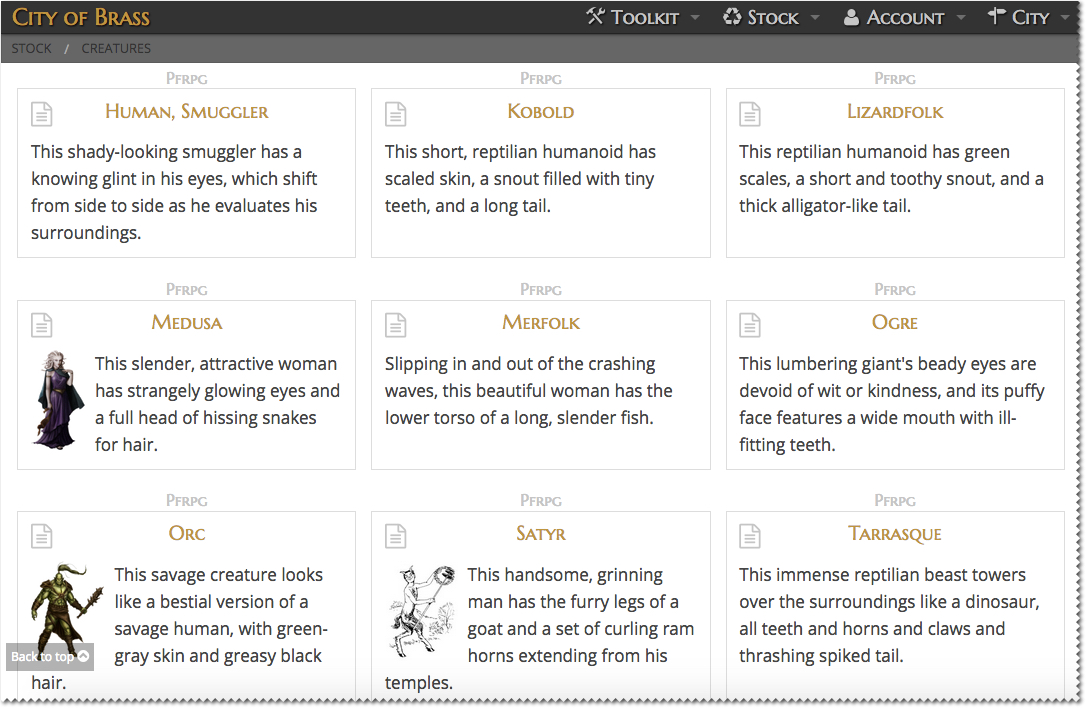This screenshot has height=708, width=1086.
Task: Open the City menu in navbar
Action: point(1028,17)
